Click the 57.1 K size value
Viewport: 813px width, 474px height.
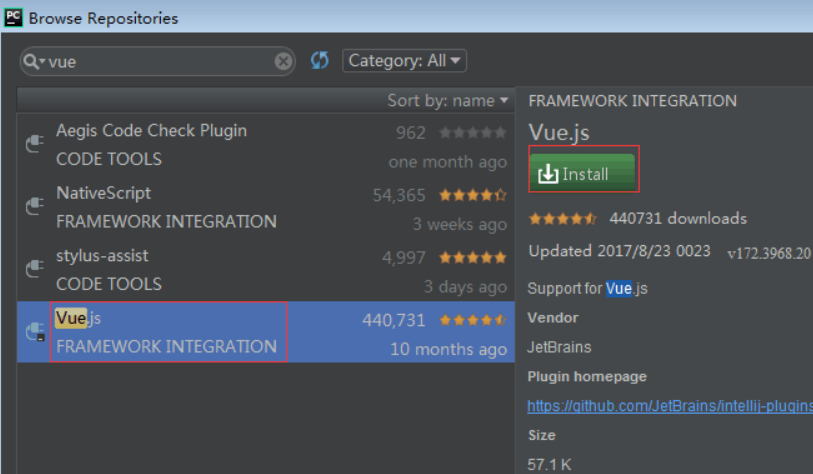pyautogui.click(x=549, y=464)
